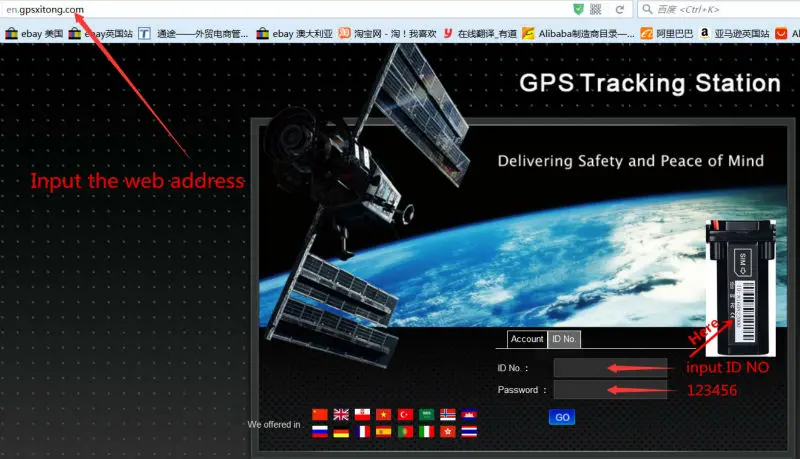Click Delivering Safety and Peace of Mind text

(x=631, y=161)
